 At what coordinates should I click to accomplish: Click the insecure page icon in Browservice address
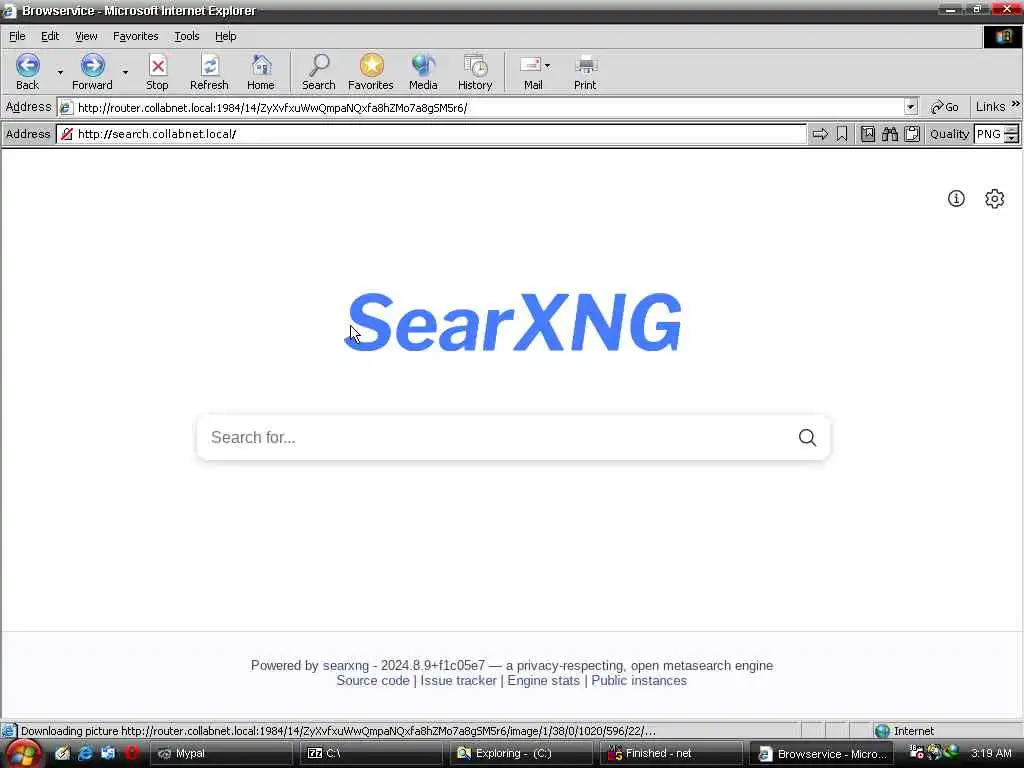pos(67,134)
